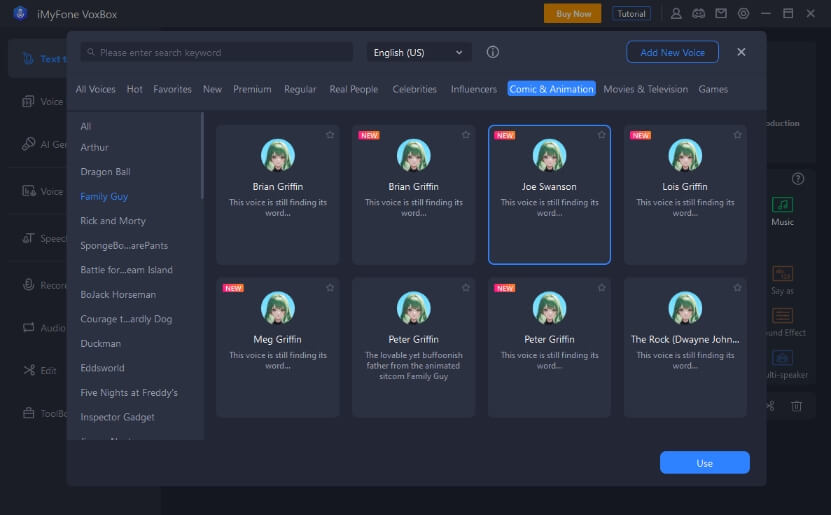Switch to Movies & Television tab

(x=646, y=89)
